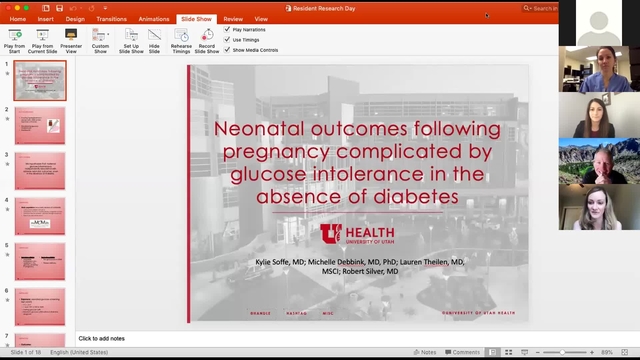Screen dimensions: 640x360
Task: Start Rehearse Timings
Action: (x=181, y=41)
